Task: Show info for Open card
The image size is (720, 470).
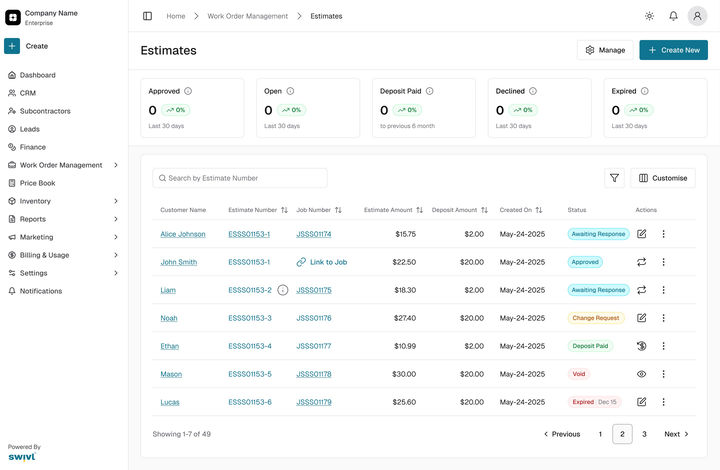Action: coord(290,91)
